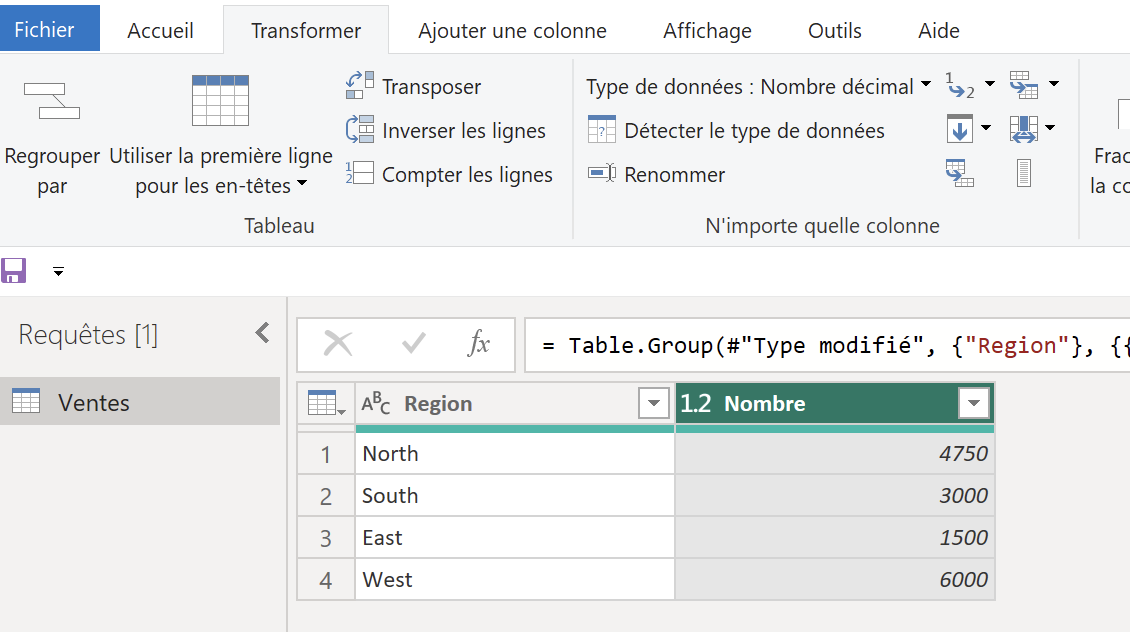Image resolution: width=1130 pixels, height=632 pixels.
Task: Open the Ajouter une colonne tab
Action: [512, 30]
